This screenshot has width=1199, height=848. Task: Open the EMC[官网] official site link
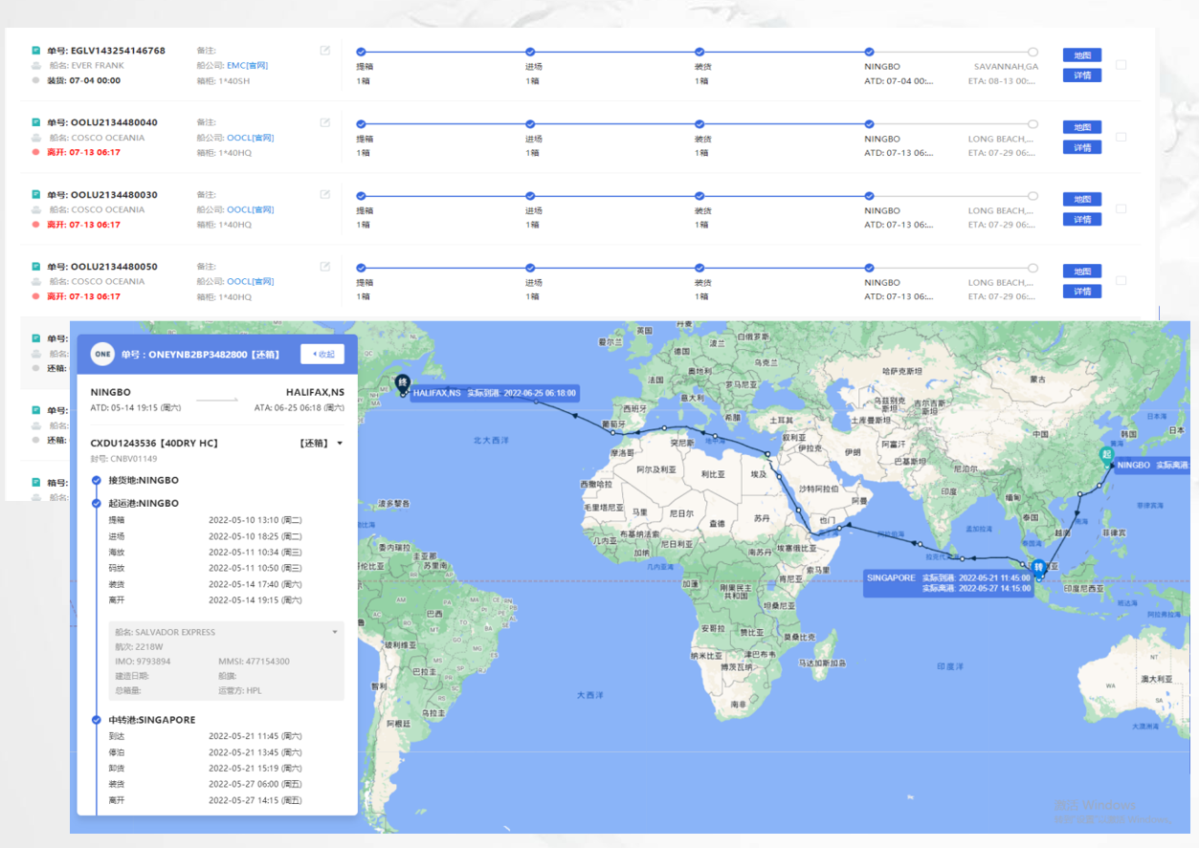247,66
